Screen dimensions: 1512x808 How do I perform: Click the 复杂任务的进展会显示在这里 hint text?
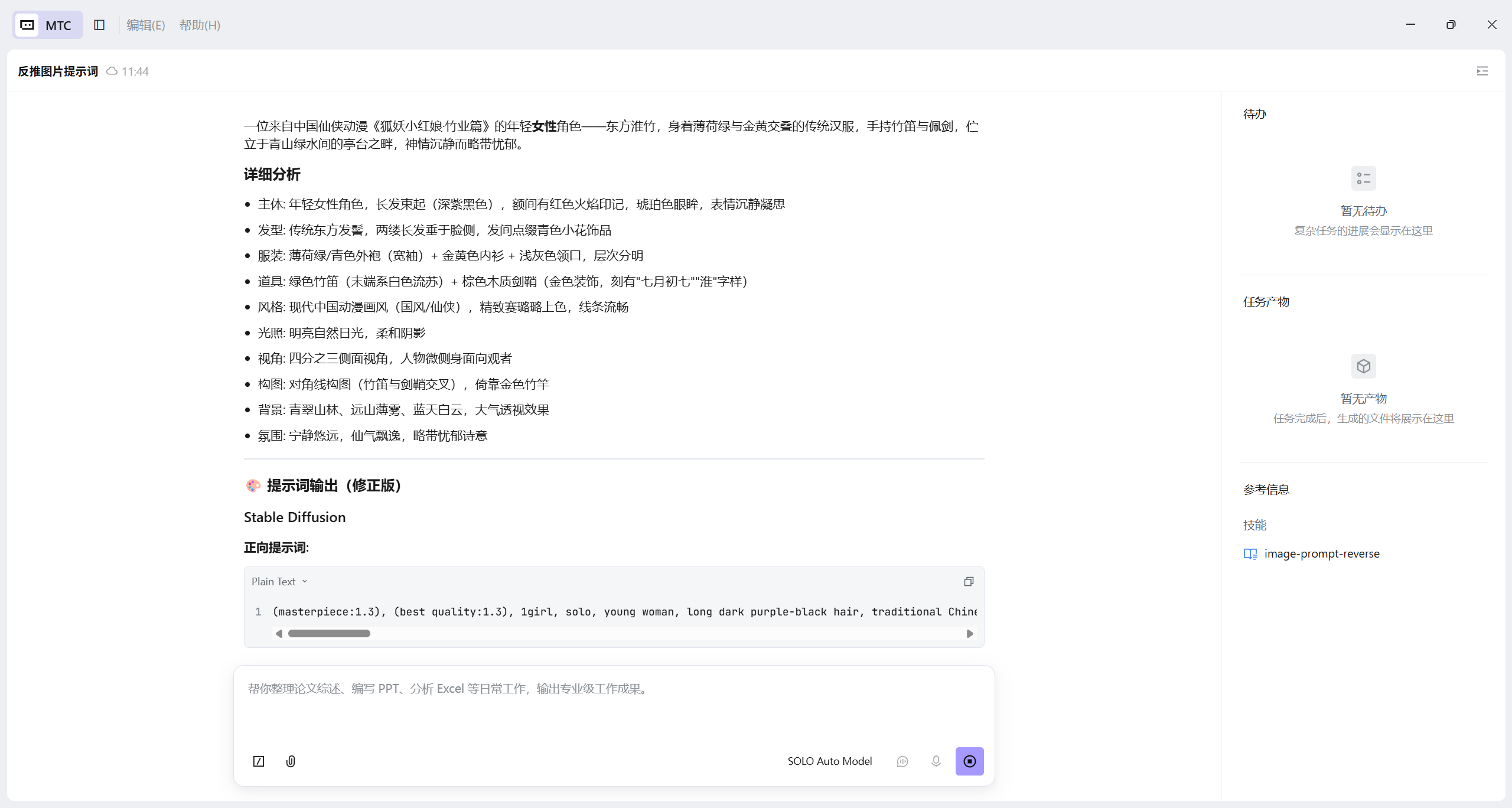pyautogui.click(x=1363, y=230)
